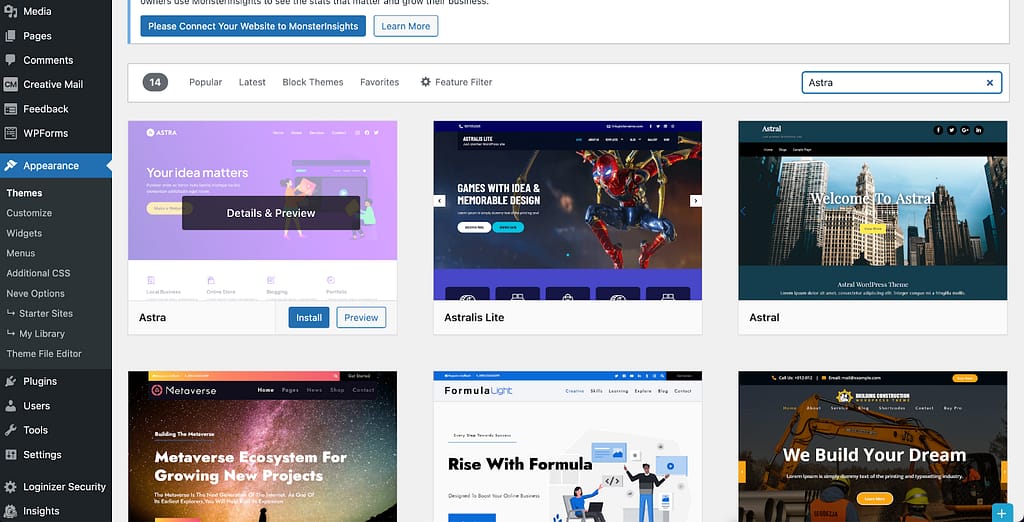Click the blue plus icon at bottom right
Viewport: 1024px width, 522px height.
click(1002, 513)
